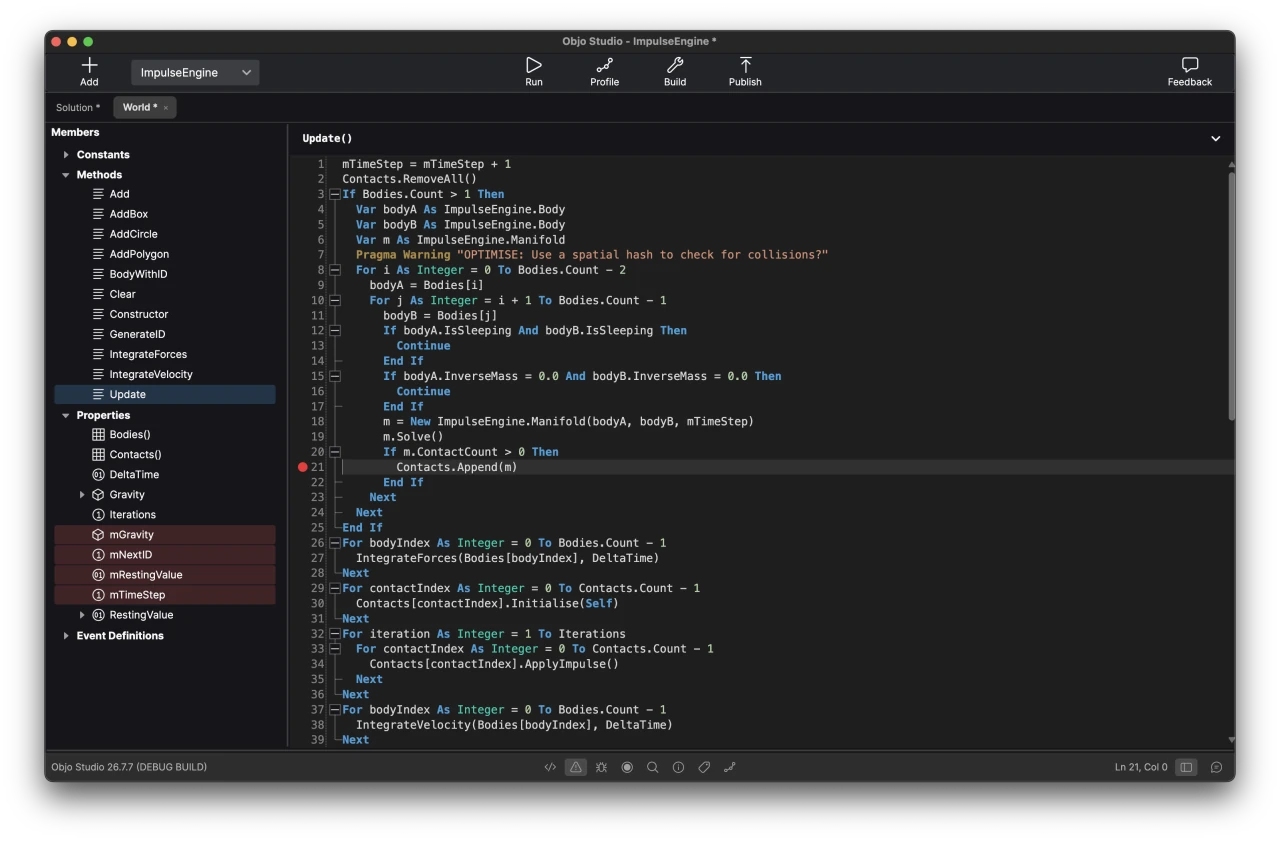Select the Update method in Members
This screenshot has height=841, width=1280.
(x=165, y=394)
